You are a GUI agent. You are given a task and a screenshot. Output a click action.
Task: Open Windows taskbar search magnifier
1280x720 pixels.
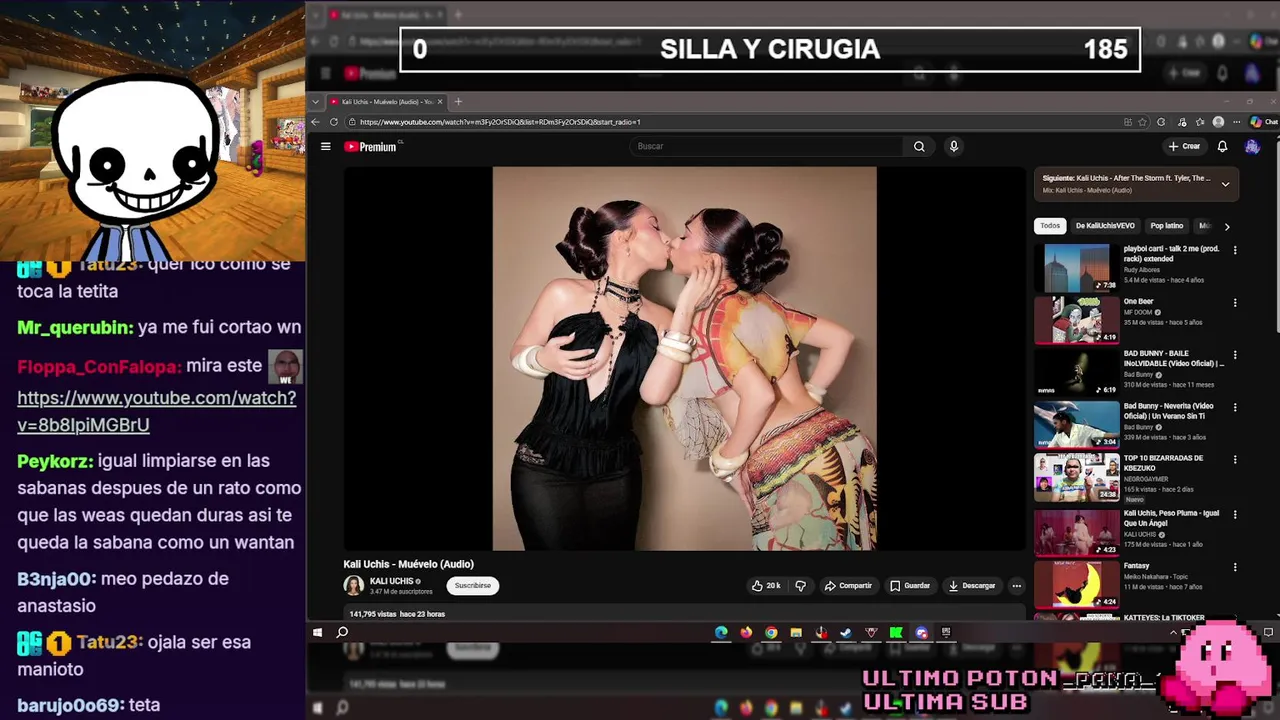[x=342, y=632]
